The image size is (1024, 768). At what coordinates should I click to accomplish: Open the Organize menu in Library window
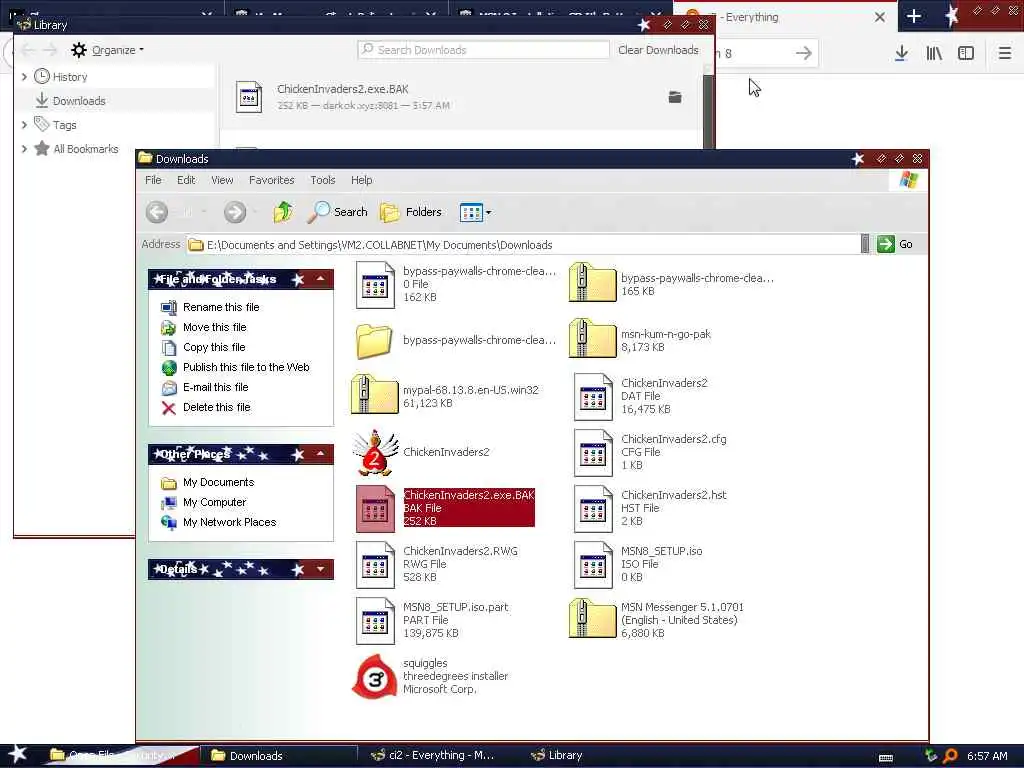click(108, 50)
